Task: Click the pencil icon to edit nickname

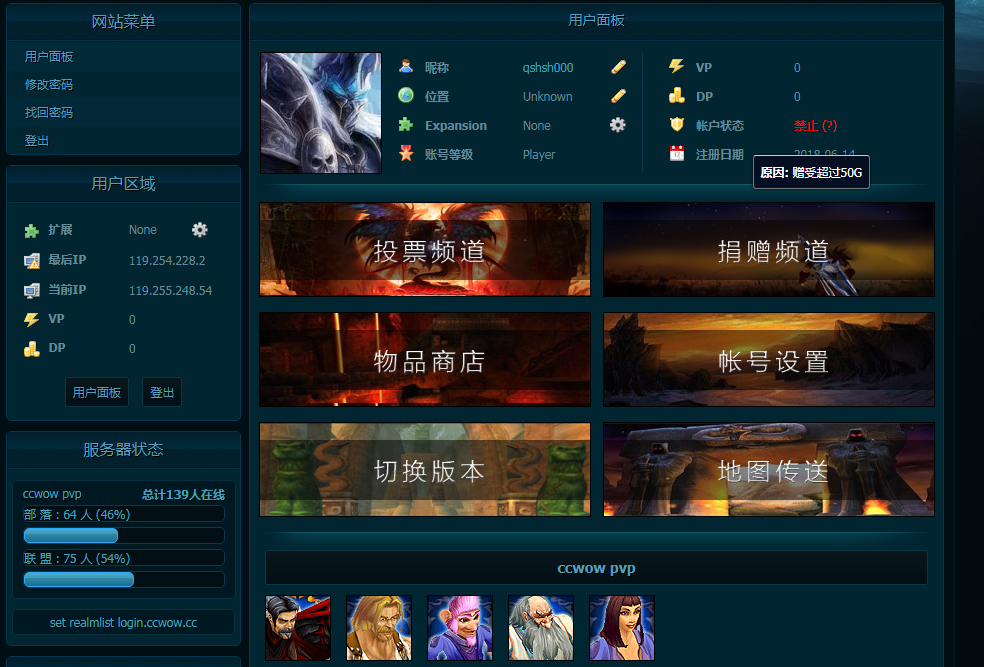Action: click(618, 67)
